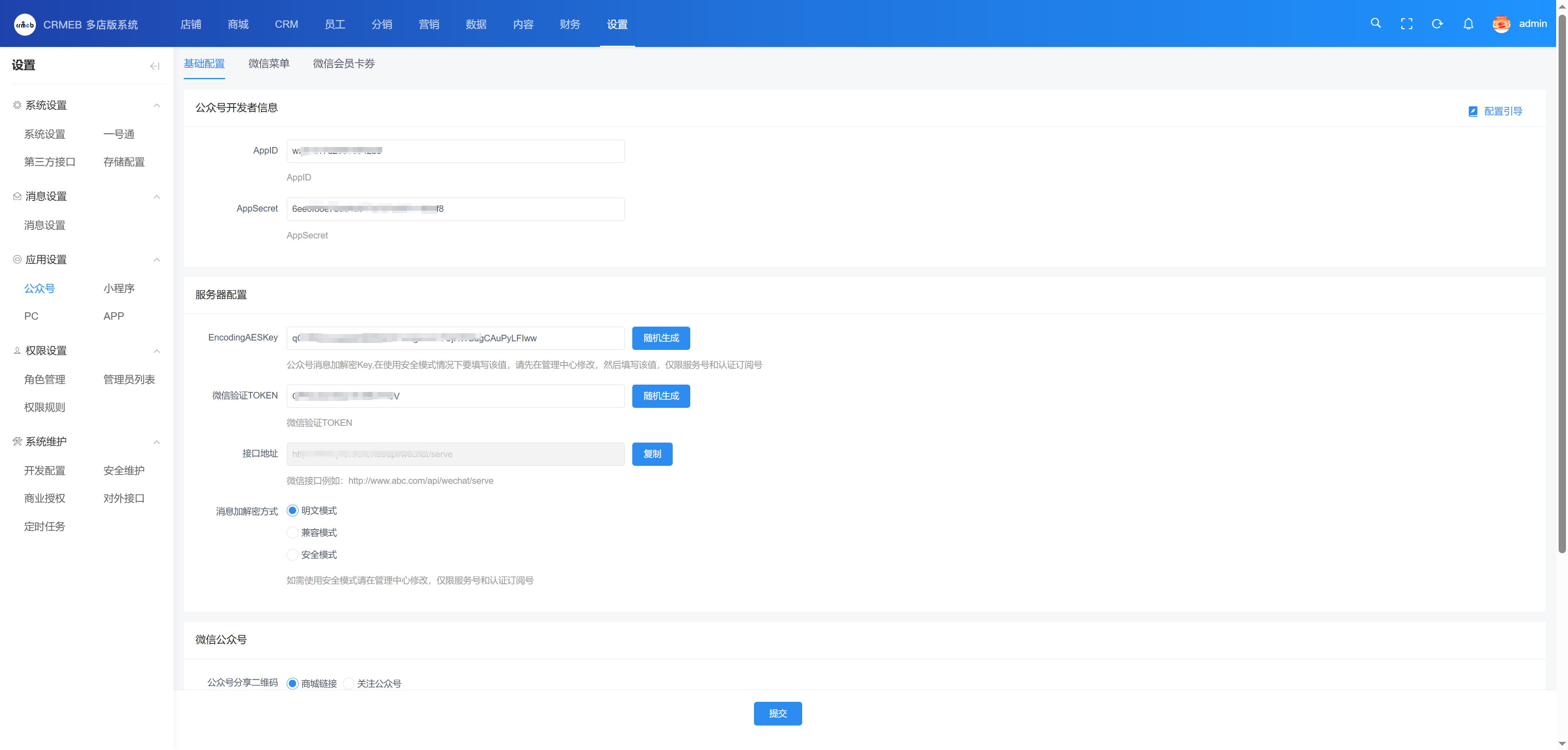Screen dimensions: 1568x750
Task: Open notifications bell icon
Action: [1468, 24]
